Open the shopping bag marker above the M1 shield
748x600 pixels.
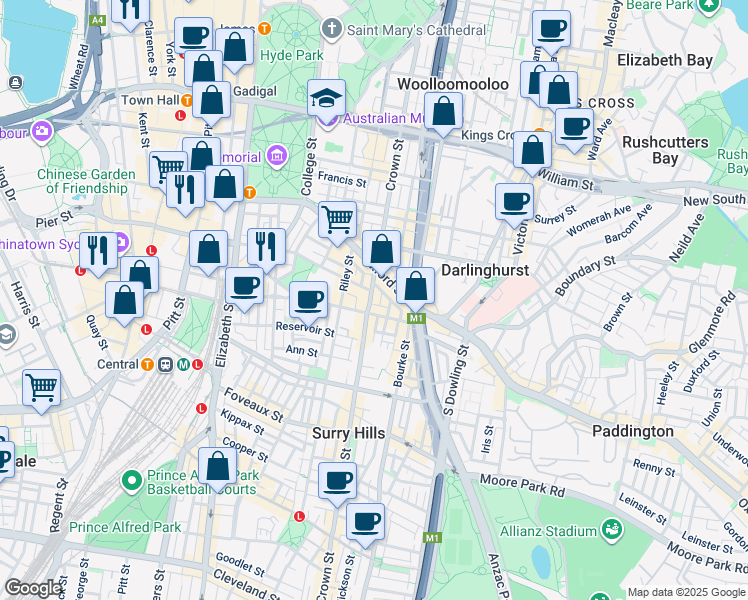click(x=416, y=287)
